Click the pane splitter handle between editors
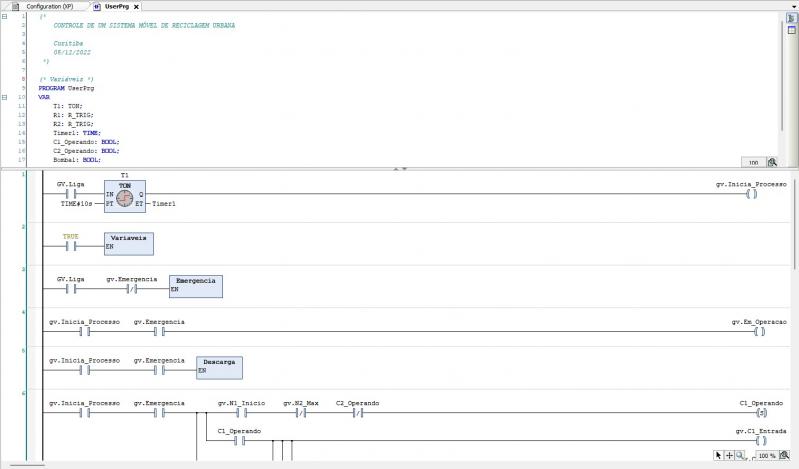The image size is (799, 469). 399,168
